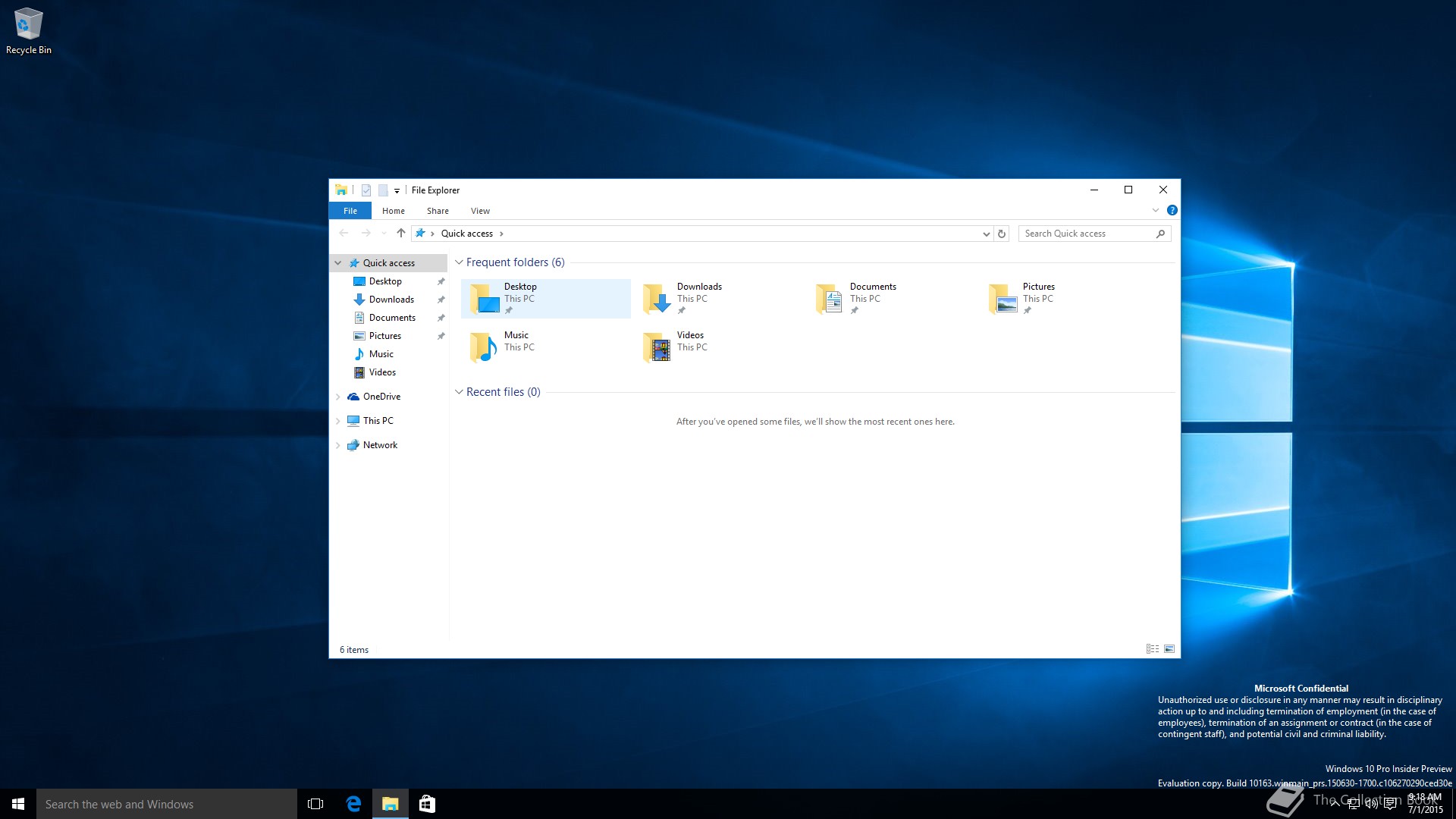Select Network in the navigation pane
The width and height of the screenshot is (1456, 819).
[x=380, y=445]
